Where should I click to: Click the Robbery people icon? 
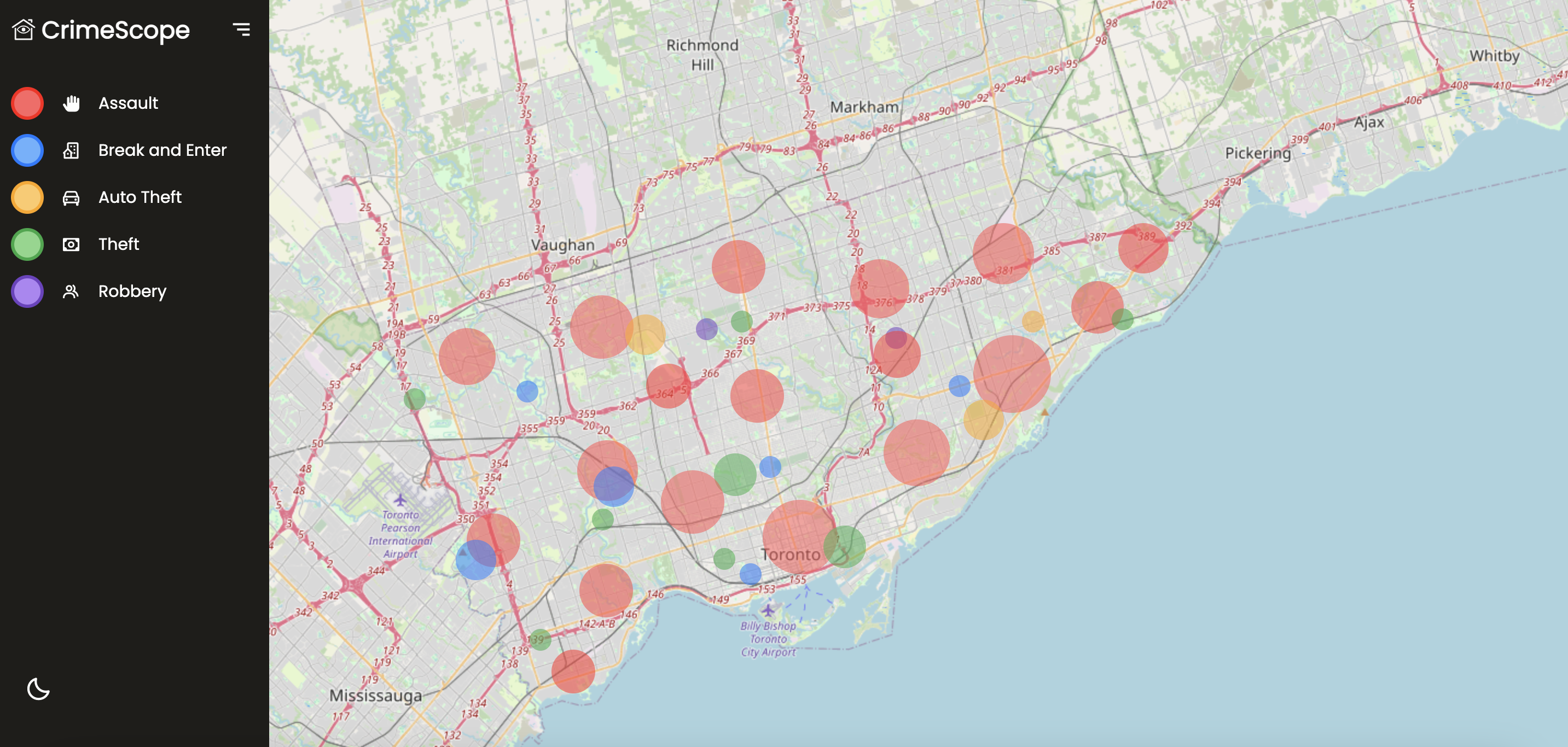pos(71,291)
